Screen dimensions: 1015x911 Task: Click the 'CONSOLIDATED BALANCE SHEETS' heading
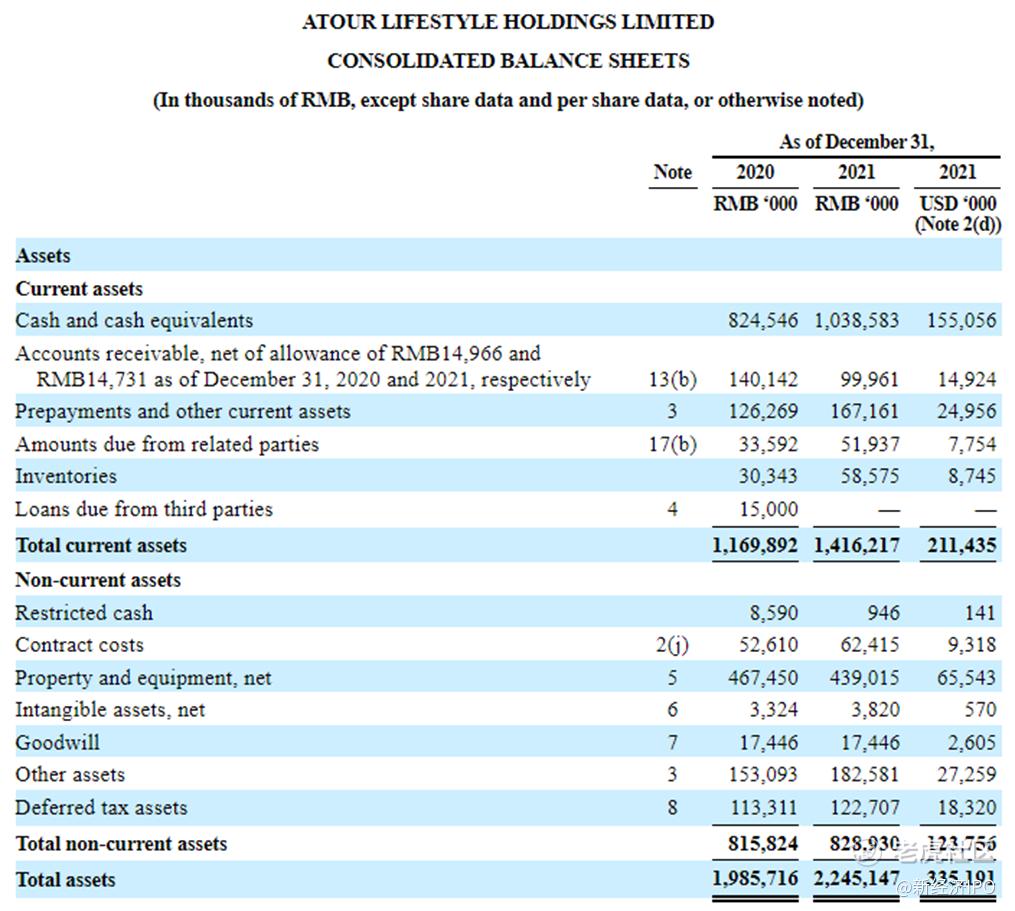pos(508,61)
